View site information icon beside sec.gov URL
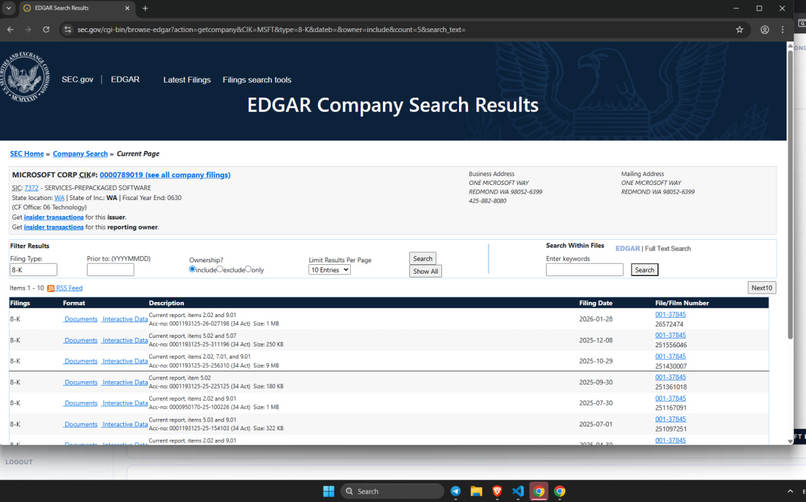This screenshot has width=806, height=502. [x=67, y=30]
